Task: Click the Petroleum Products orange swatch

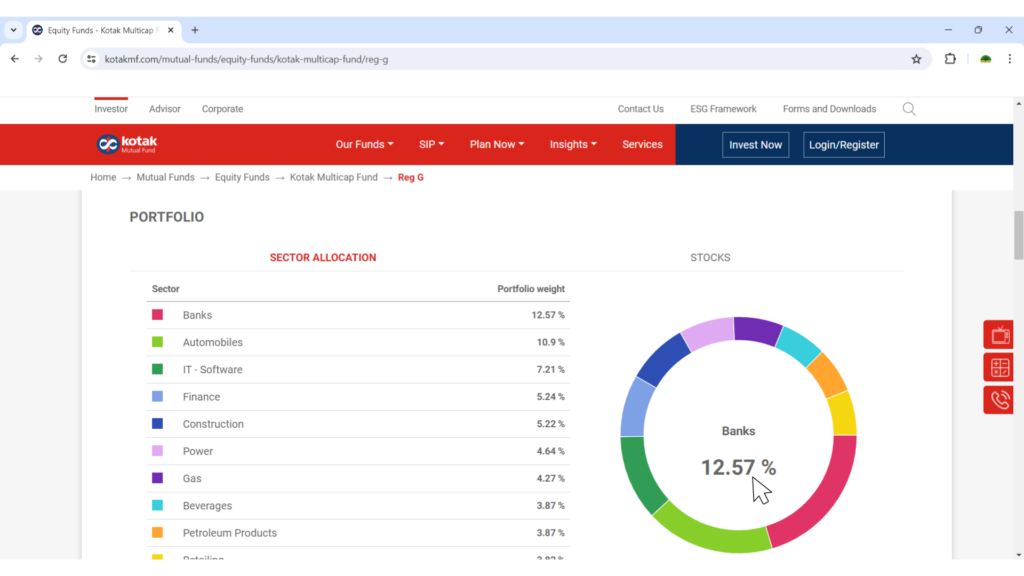Action: (x=157, y=532)
